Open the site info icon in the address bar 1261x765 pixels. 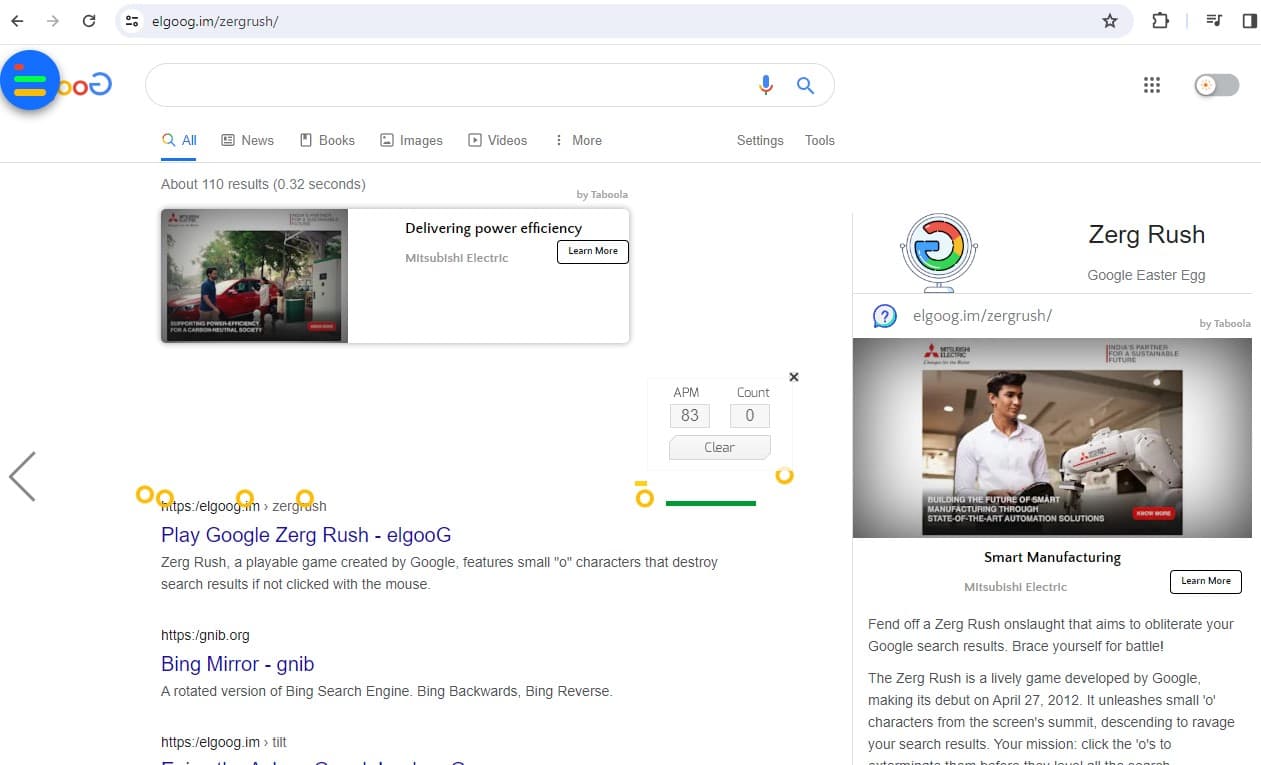tap(132, 21)
